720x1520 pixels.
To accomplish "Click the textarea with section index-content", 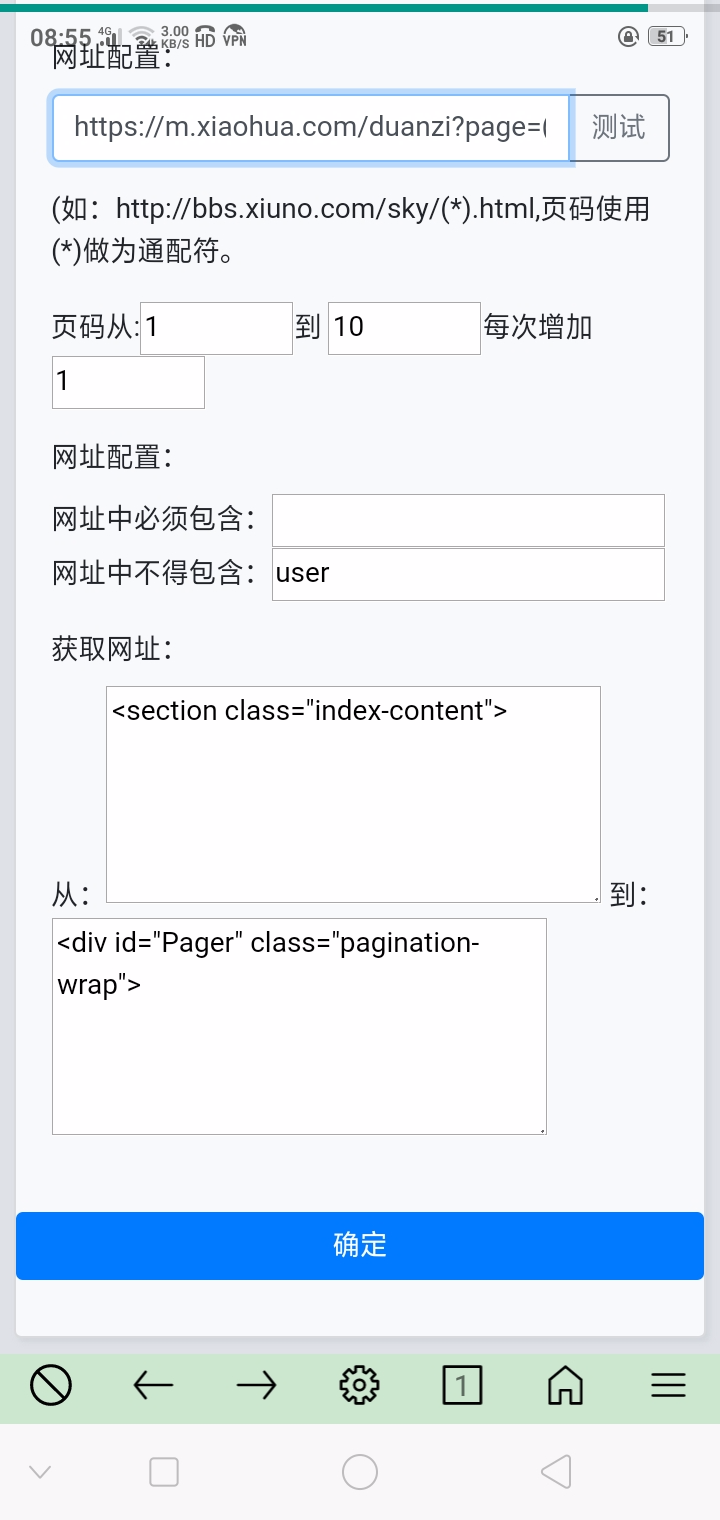I will coord(353,794).
